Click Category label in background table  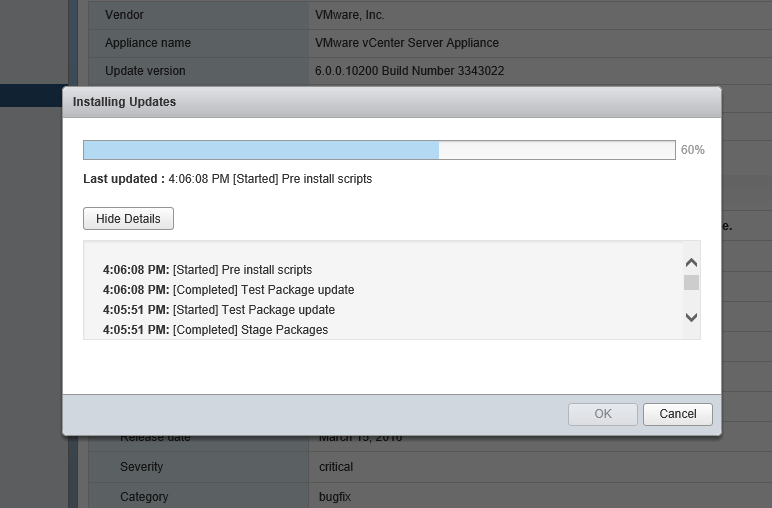click(144, 497)
